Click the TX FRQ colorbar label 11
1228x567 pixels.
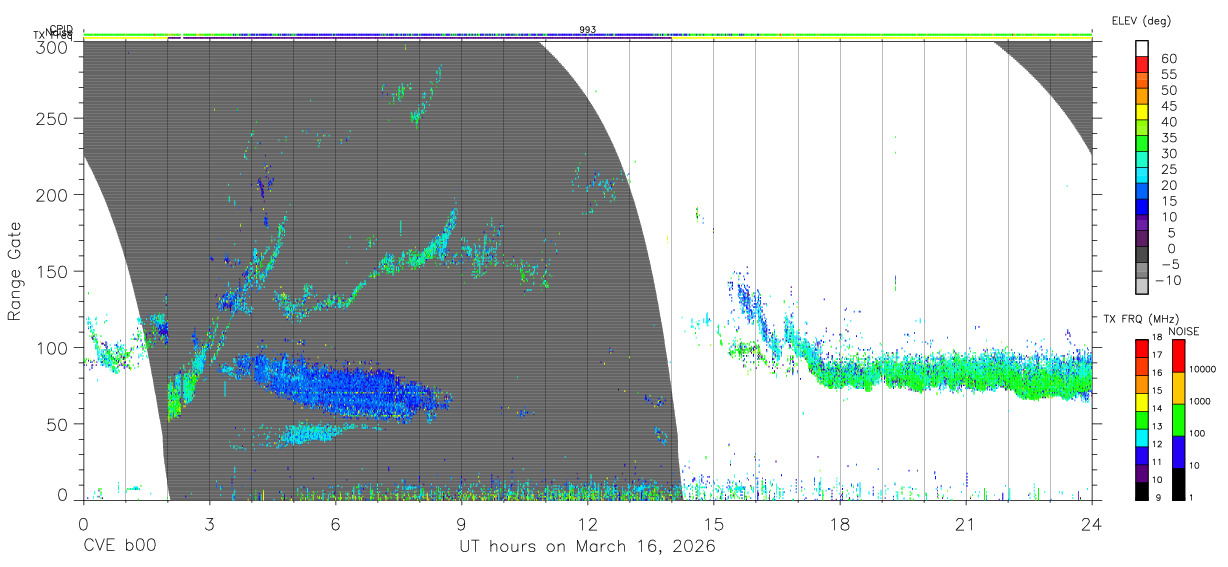tap(1156, 463)
